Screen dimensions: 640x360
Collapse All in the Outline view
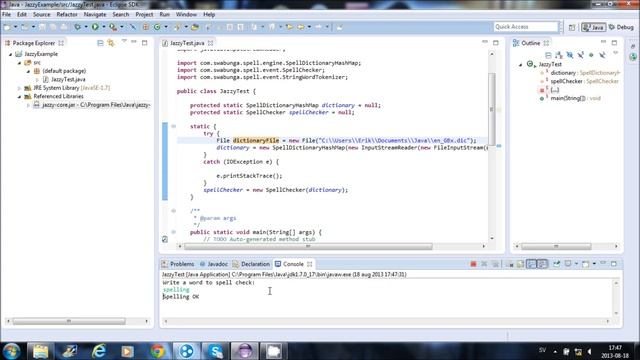coord(548,55)
